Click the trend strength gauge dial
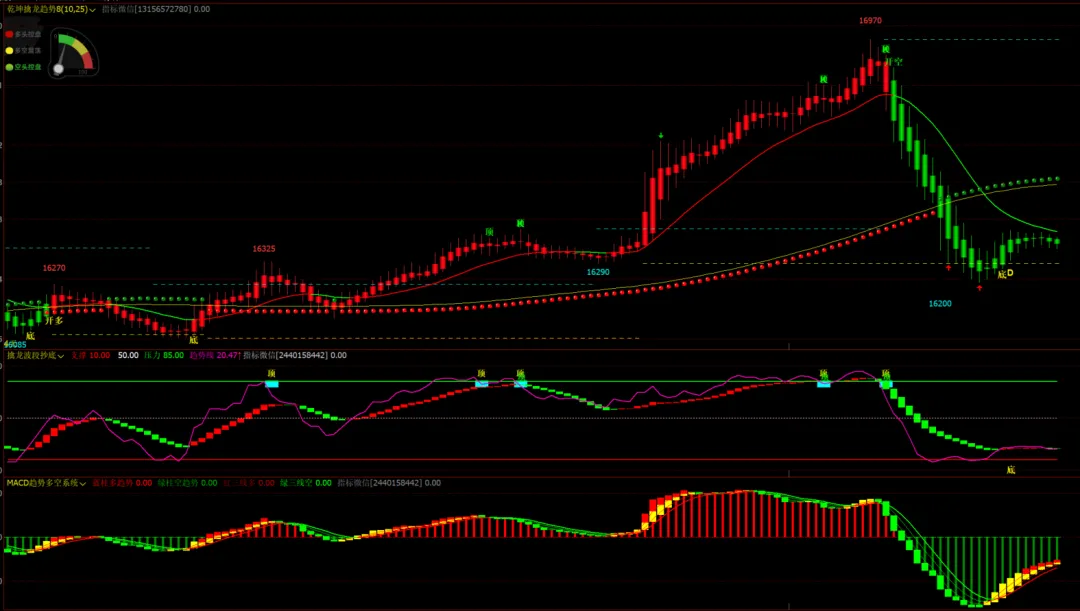 [74, 53]
